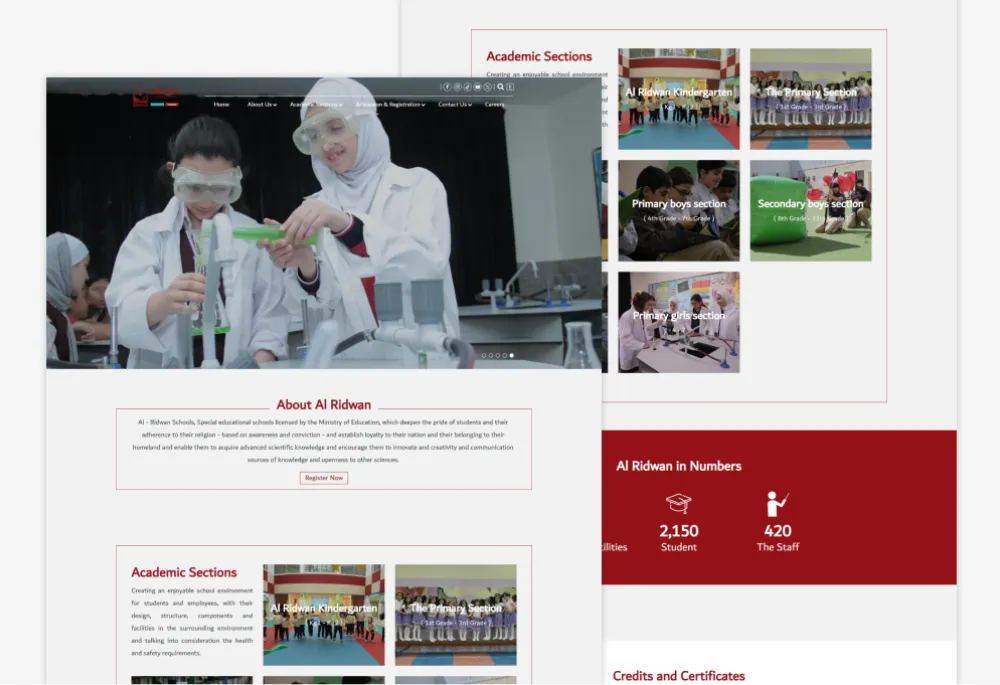Screen dimensions: 1000x685
Task: Open the Instagram social icon in header
Action: pos(457,87)
